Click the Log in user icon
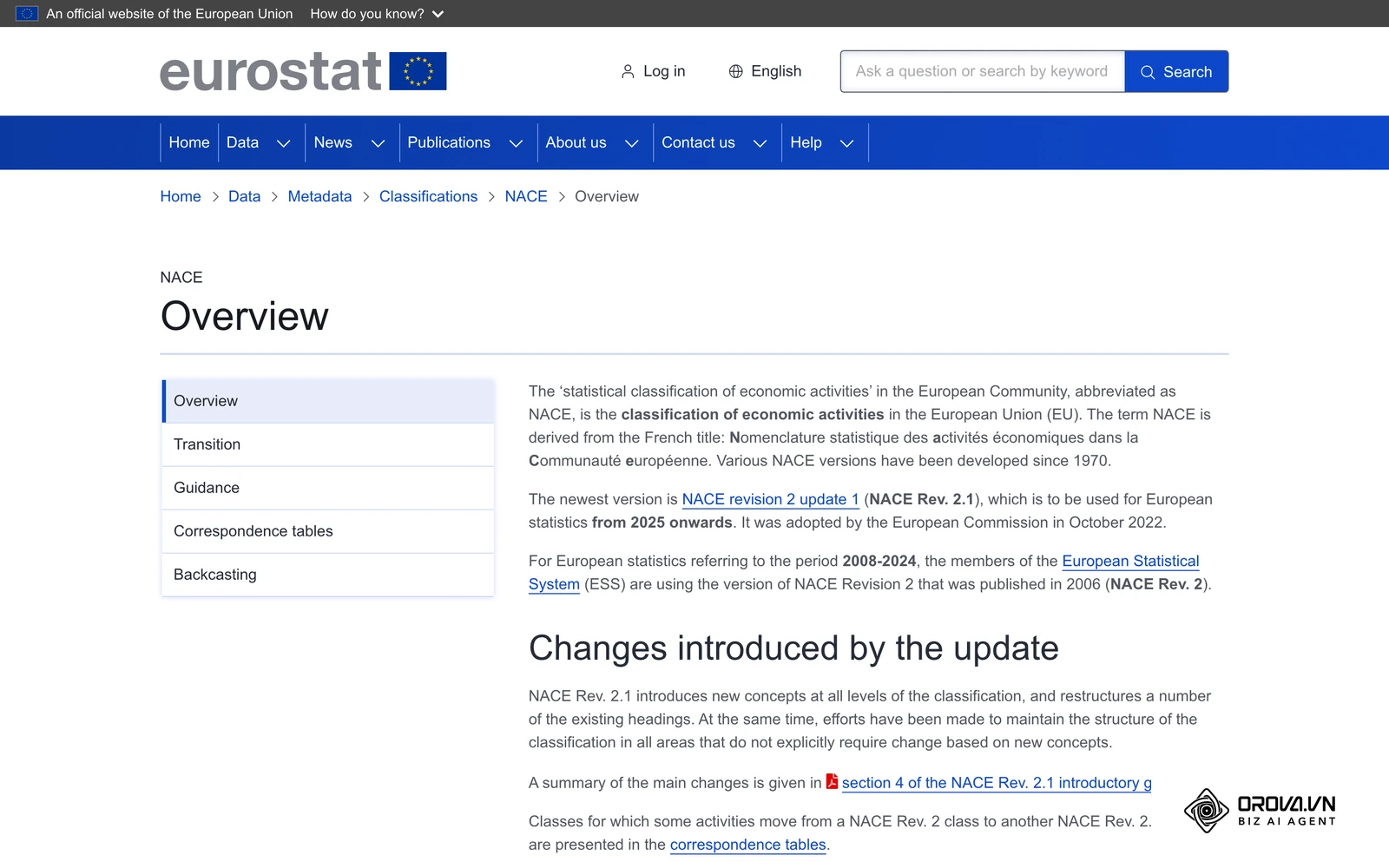 pyautogui.click(x=628, y=72)
